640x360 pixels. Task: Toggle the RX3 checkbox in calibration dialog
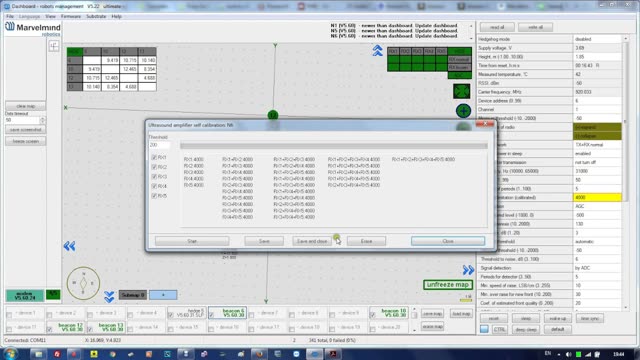click(154, 176)
